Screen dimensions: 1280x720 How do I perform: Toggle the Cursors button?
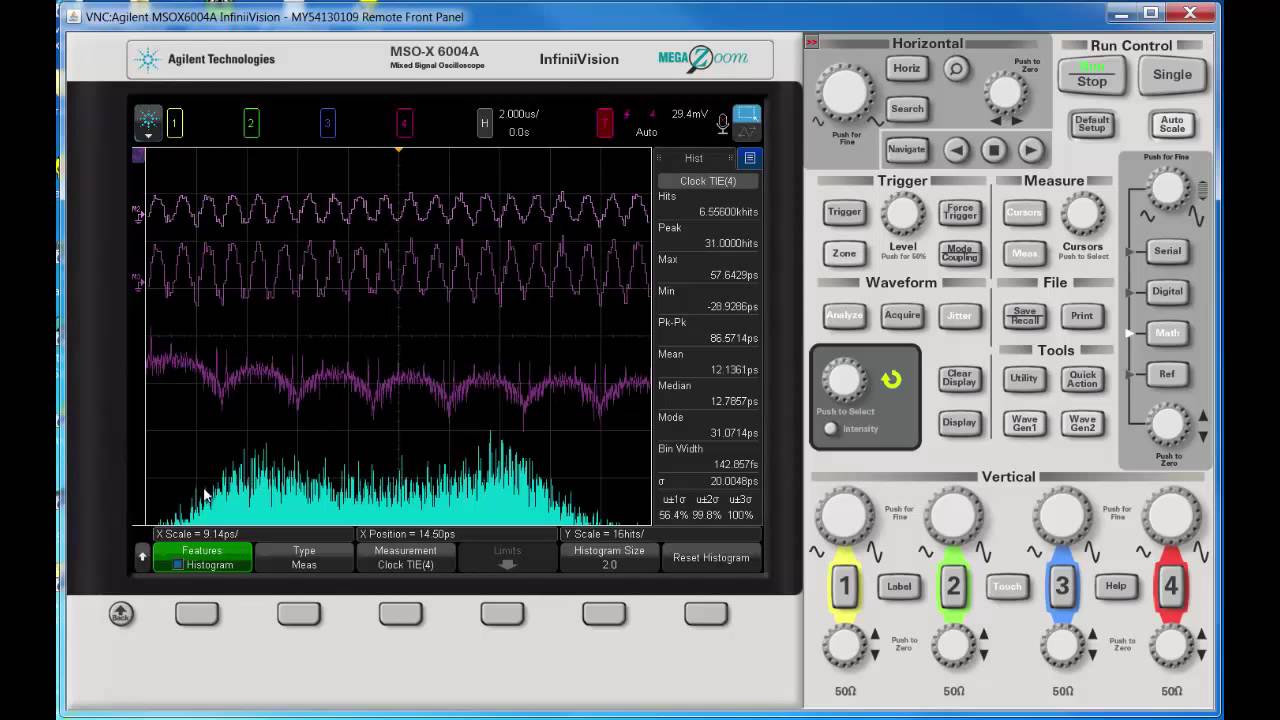(x=1024, y=212)
